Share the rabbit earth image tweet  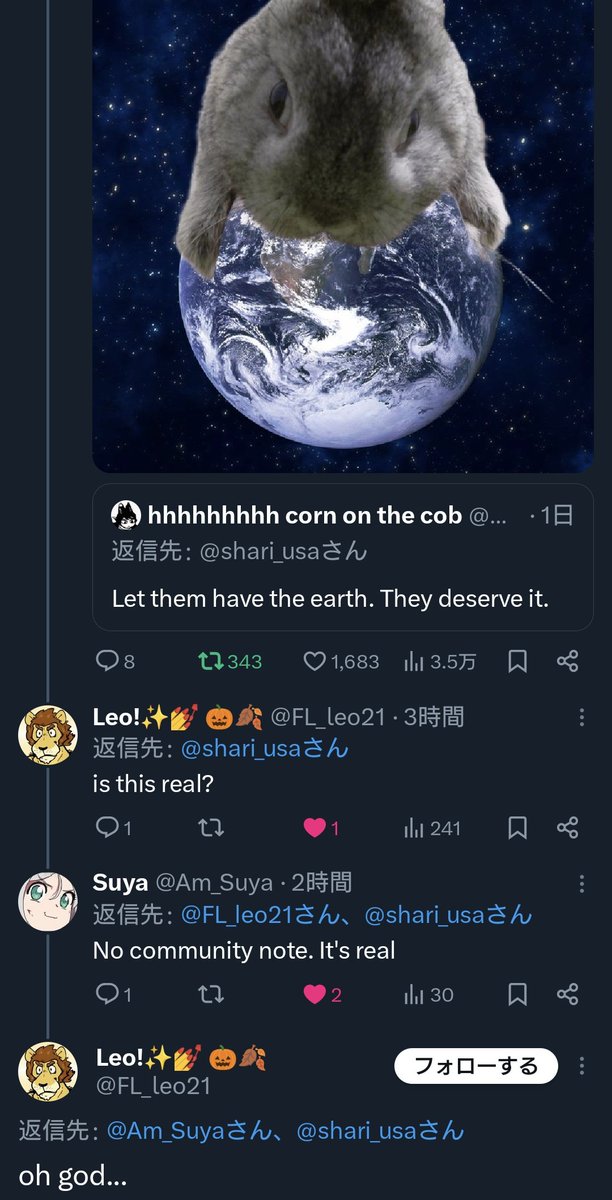pos(567,661)
